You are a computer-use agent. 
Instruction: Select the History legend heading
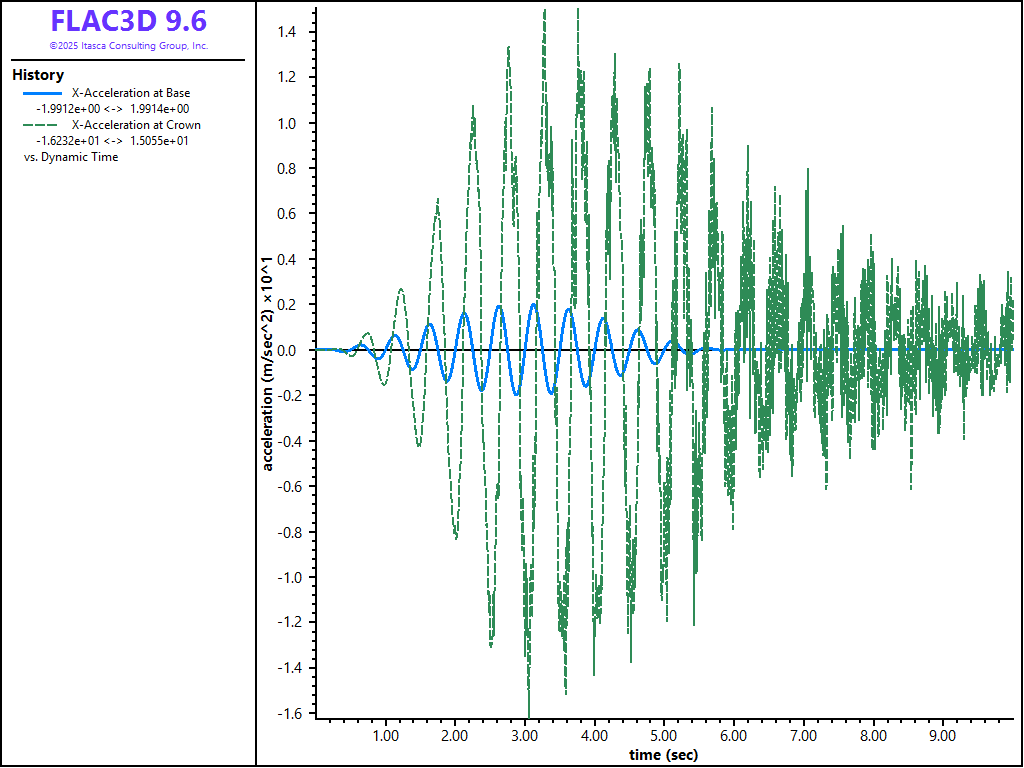pos(38,75)
